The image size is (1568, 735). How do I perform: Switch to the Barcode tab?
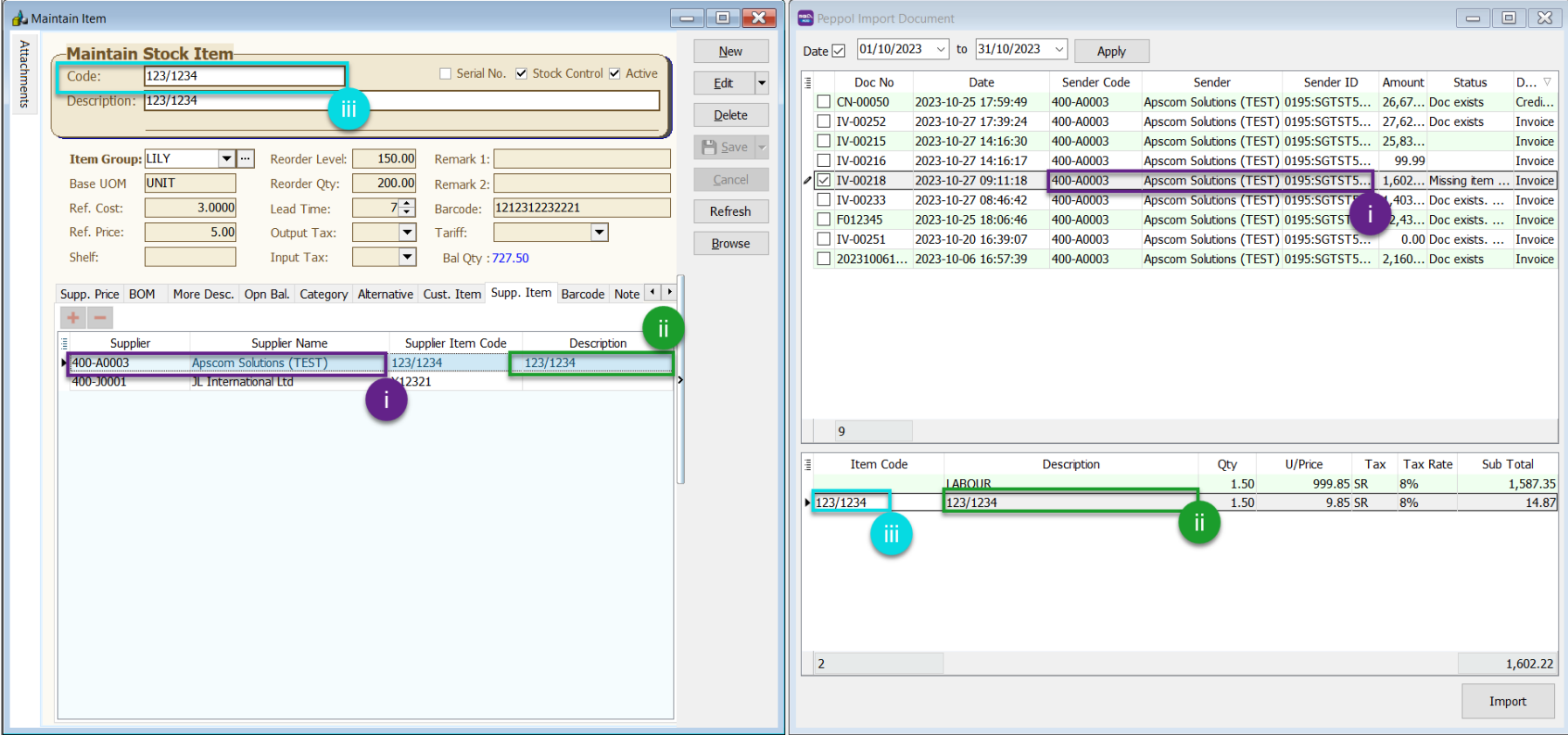tap(583, 295)
